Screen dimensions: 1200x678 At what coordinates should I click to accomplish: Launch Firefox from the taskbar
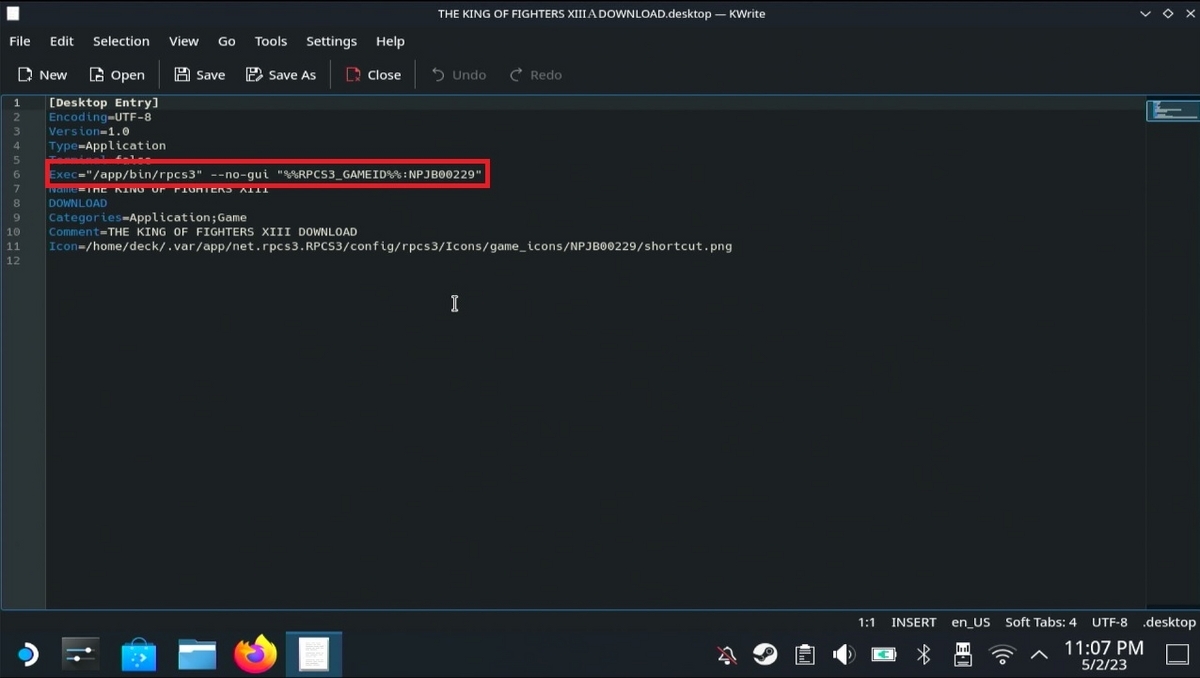coord(255,655)
